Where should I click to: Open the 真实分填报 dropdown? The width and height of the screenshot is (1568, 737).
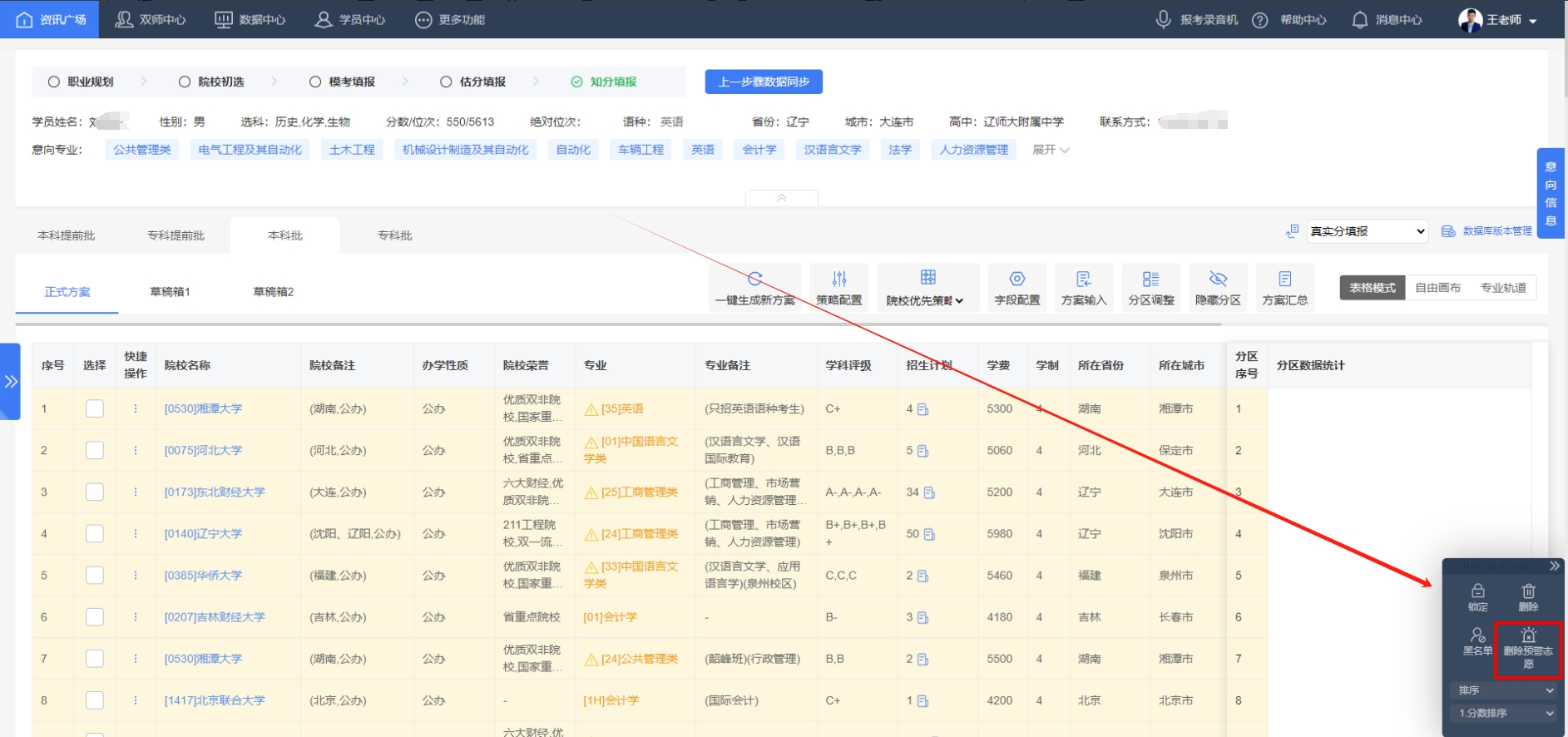(1367, 231)
